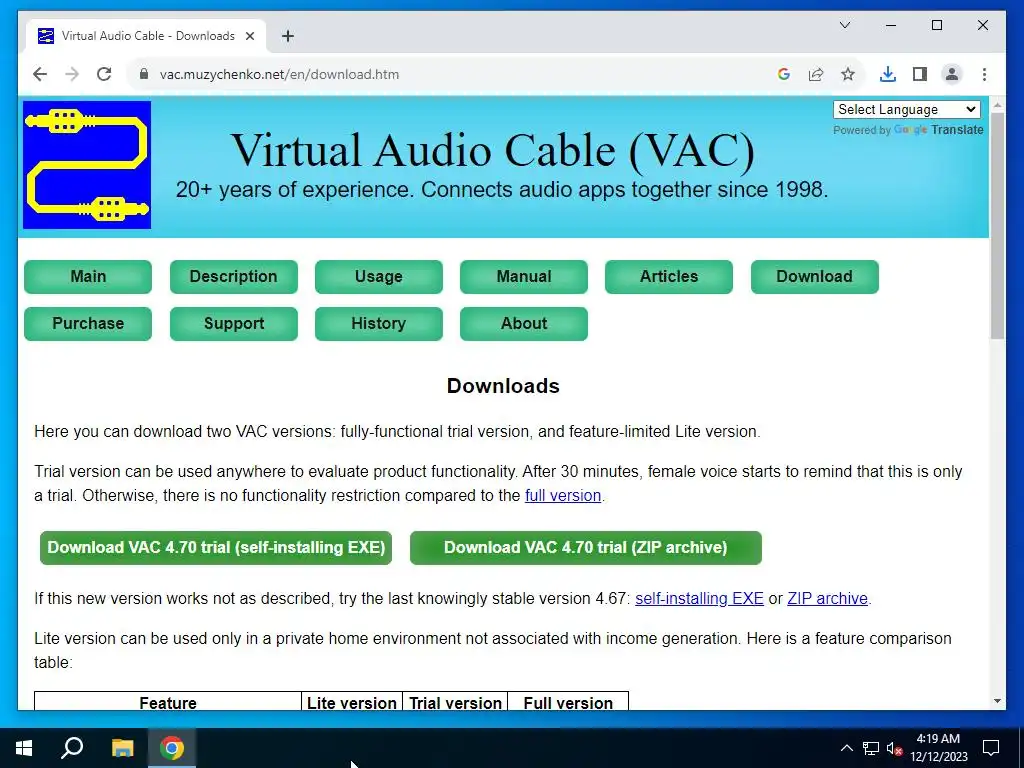Select the Virtual Audio Cable - Downloads tab

pos(147,36)
